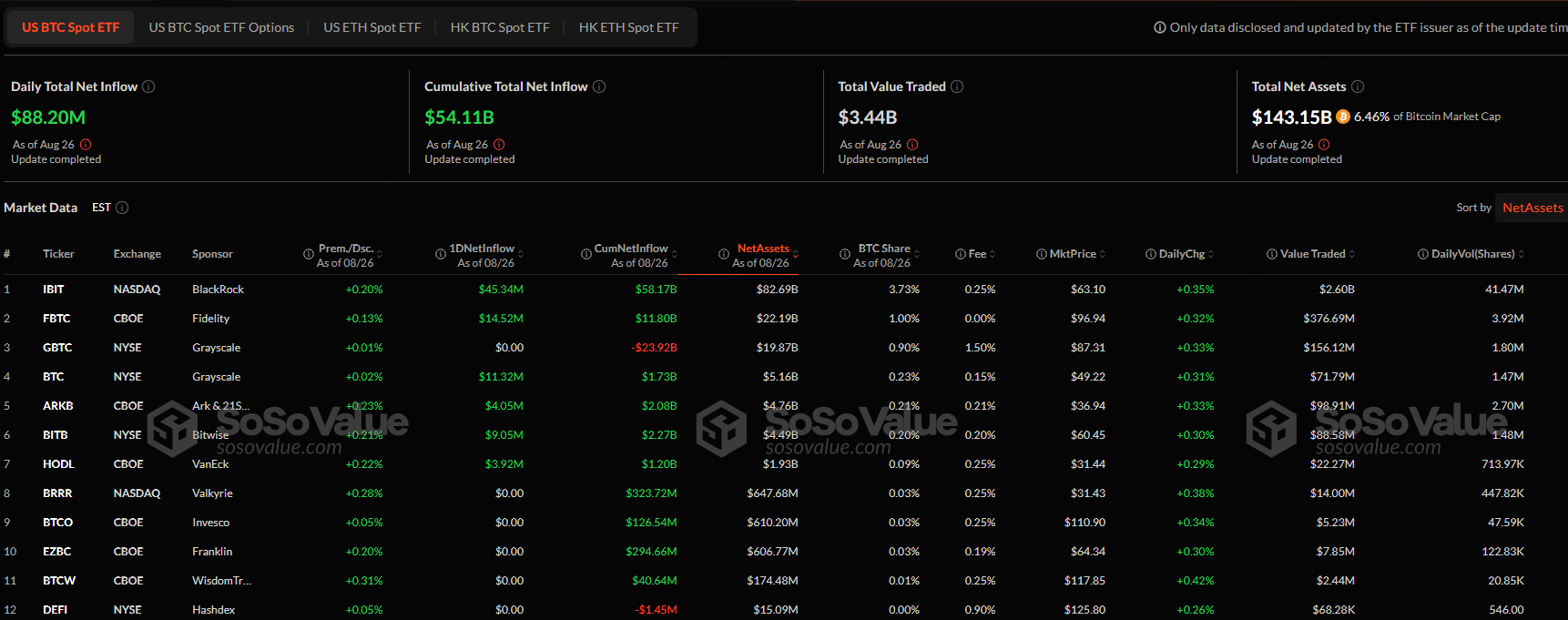1568x620 pixels.
Task: Click info icon next to Total Net Assets
Action: pyautogui.click(x=1358, y=86)
